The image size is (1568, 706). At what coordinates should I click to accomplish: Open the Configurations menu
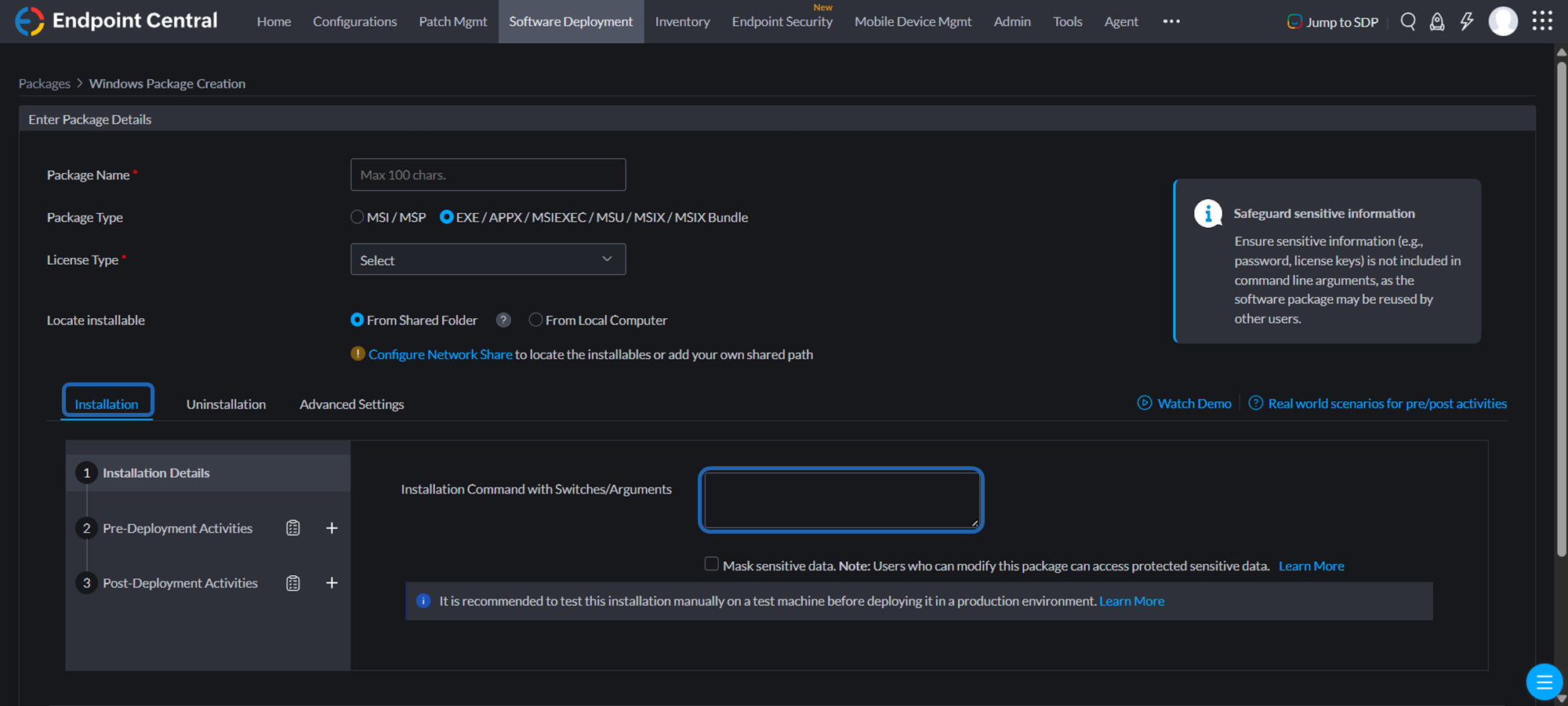355,21
